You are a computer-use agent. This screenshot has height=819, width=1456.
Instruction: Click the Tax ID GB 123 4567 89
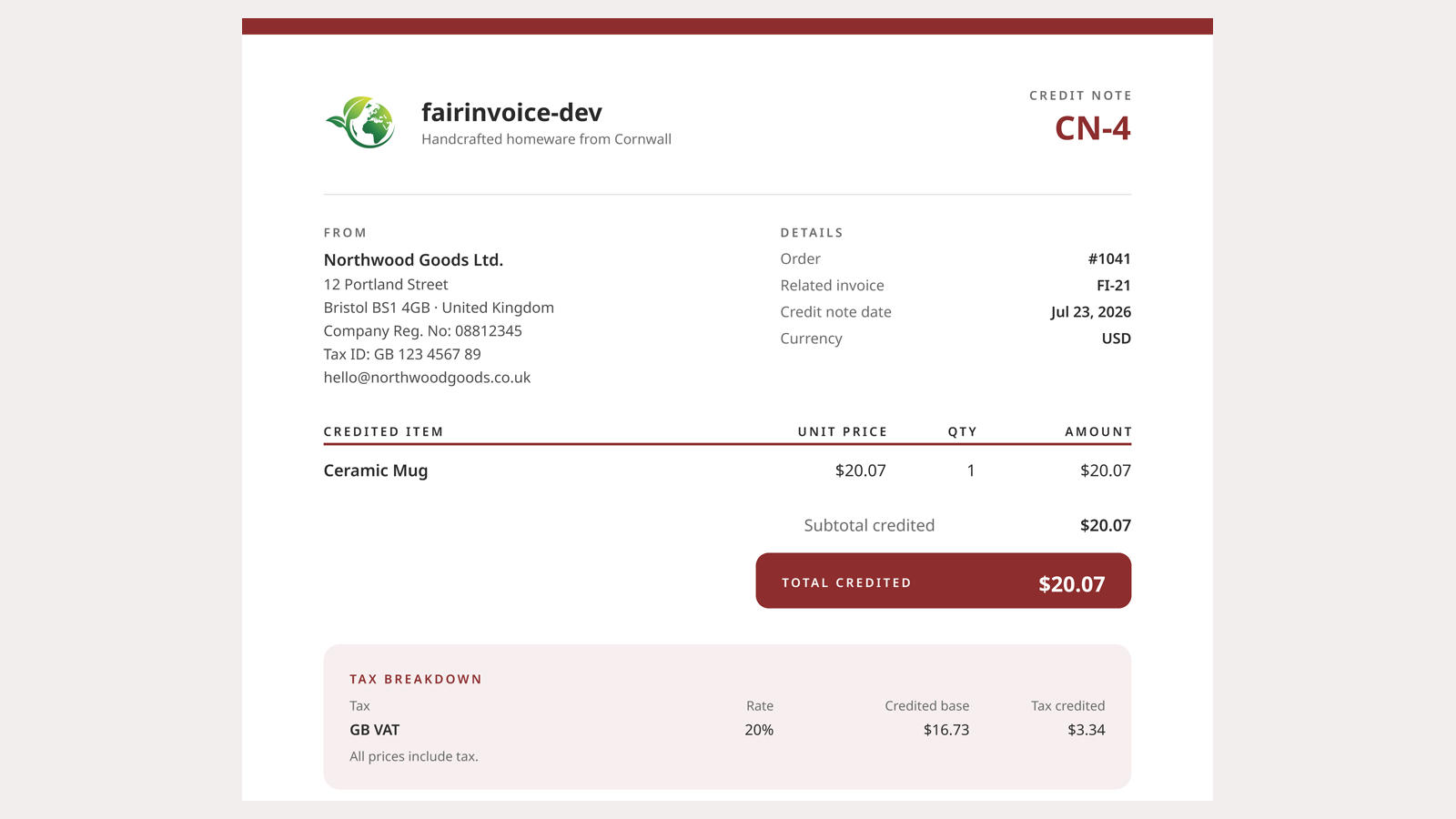coord(402,354)
